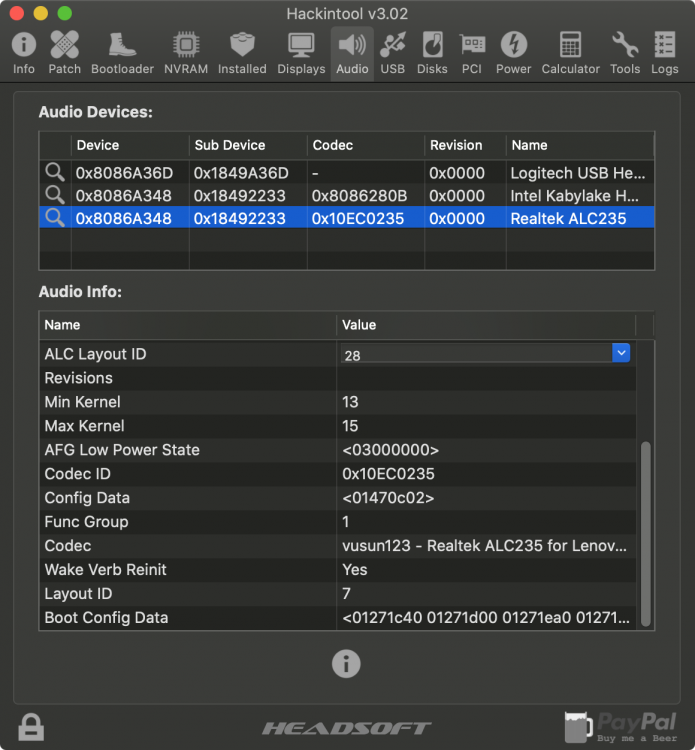Sort by Sub Device column header
The height and width of the screenshot is (750, 695).
tap(248, 145)
